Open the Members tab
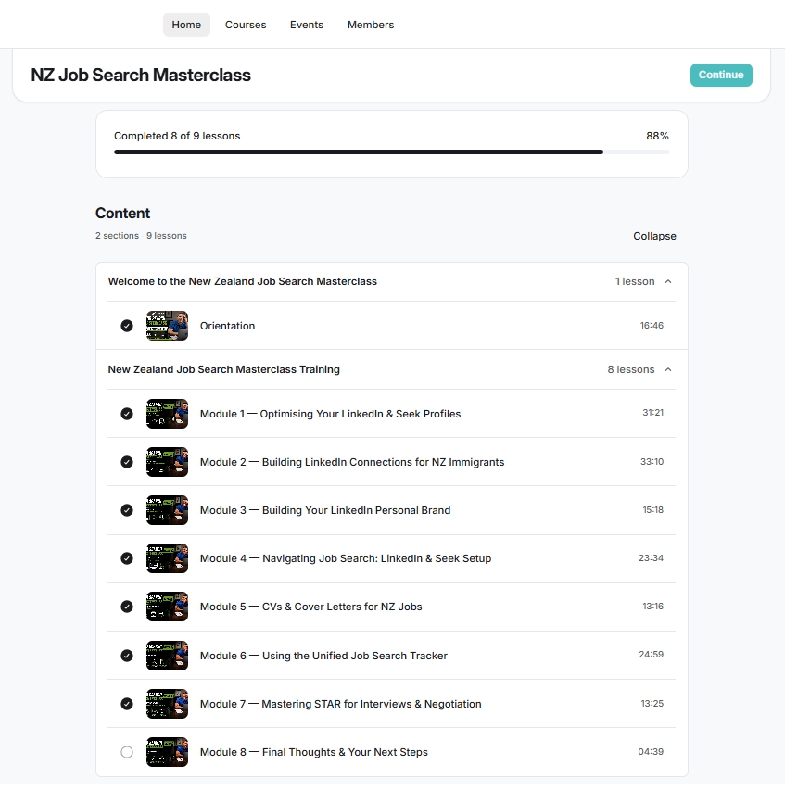Screen dimensions: 785x785 [370, 25]
